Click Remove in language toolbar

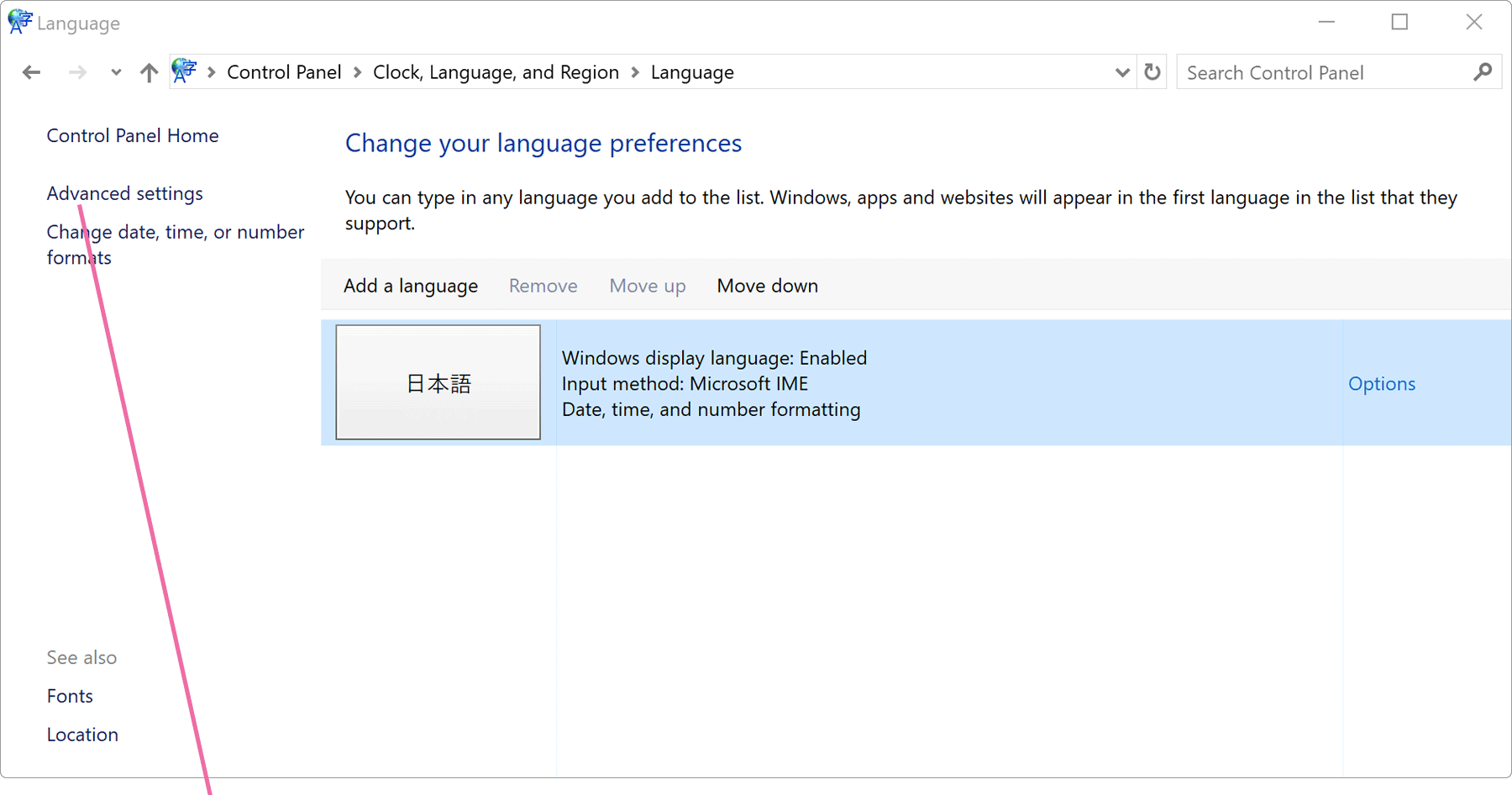543,286
